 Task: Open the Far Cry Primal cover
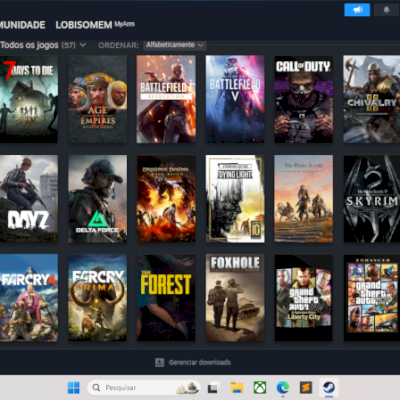coord(98,298)
